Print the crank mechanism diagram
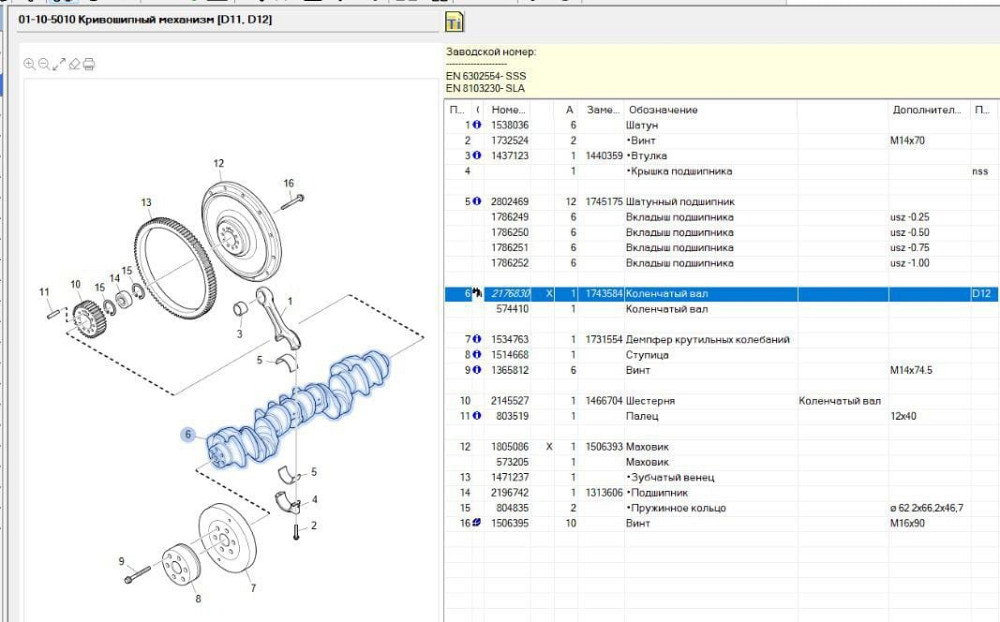1000x622 pixels. [89, 65]
